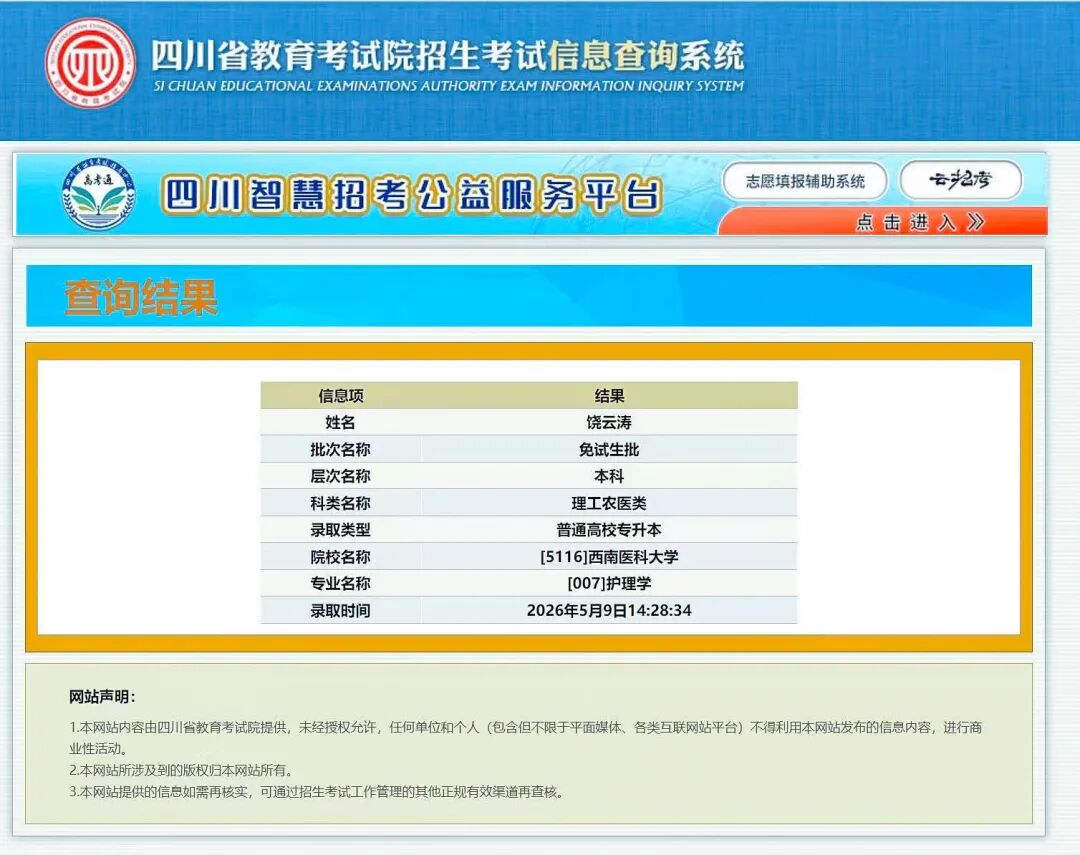Select the 录取类型 row label
The width and height of the screenshot is (1080, 855).
[x=340, y=530]
